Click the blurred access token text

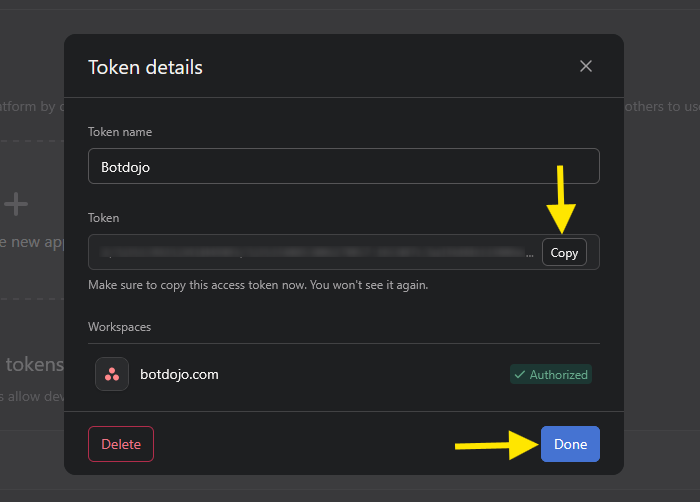click(310, 252)
